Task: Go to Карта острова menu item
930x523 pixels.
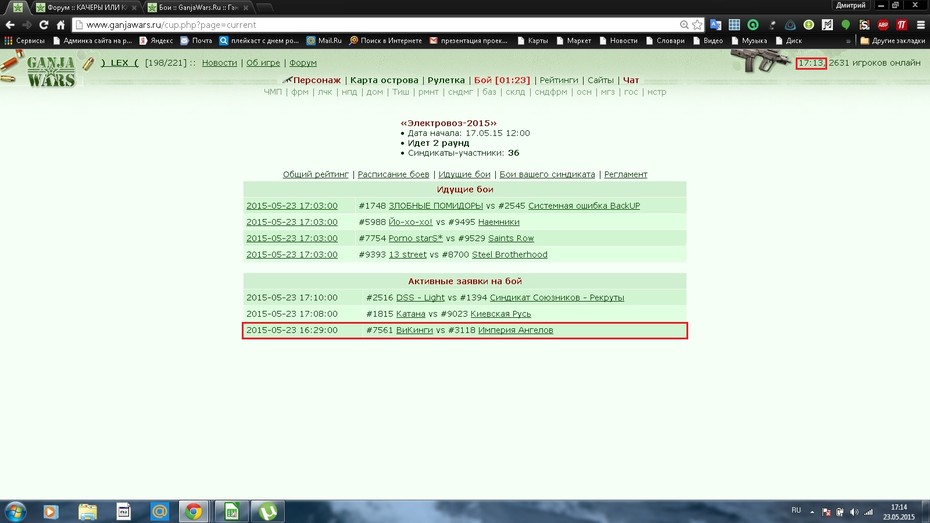Action: [384, 80]
